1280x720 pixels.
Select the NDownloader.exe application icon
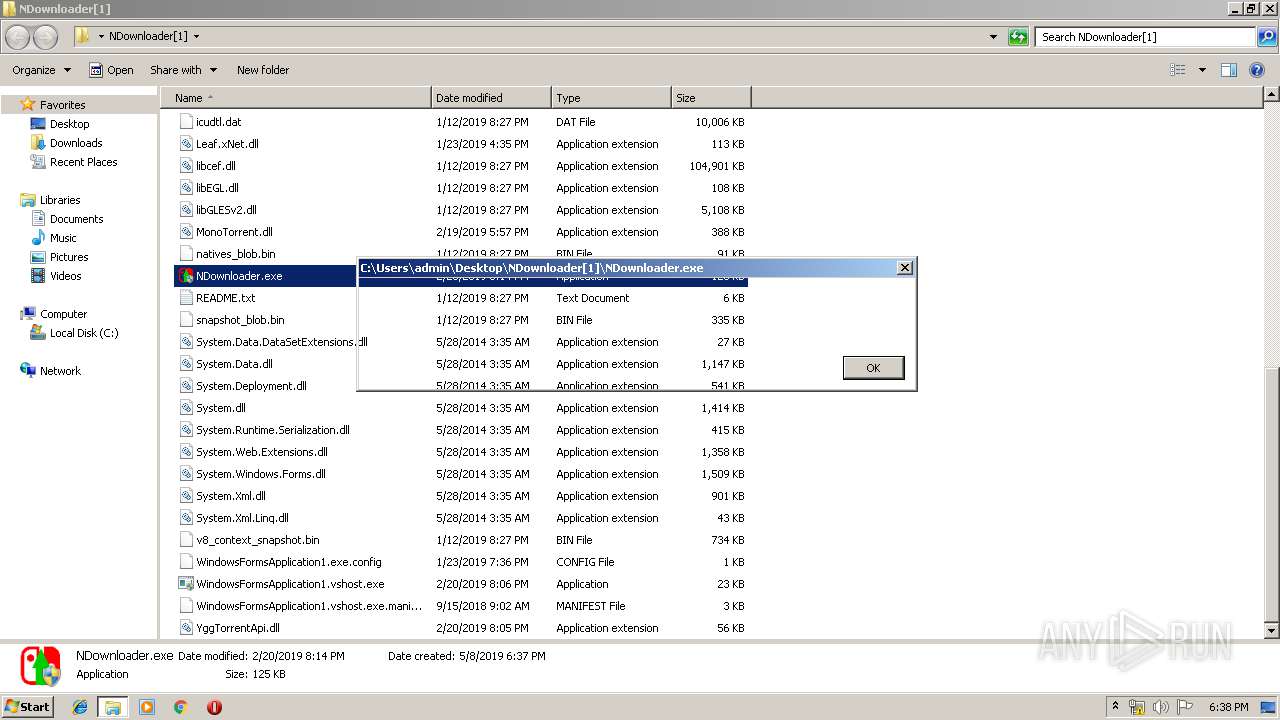point(185,276)
